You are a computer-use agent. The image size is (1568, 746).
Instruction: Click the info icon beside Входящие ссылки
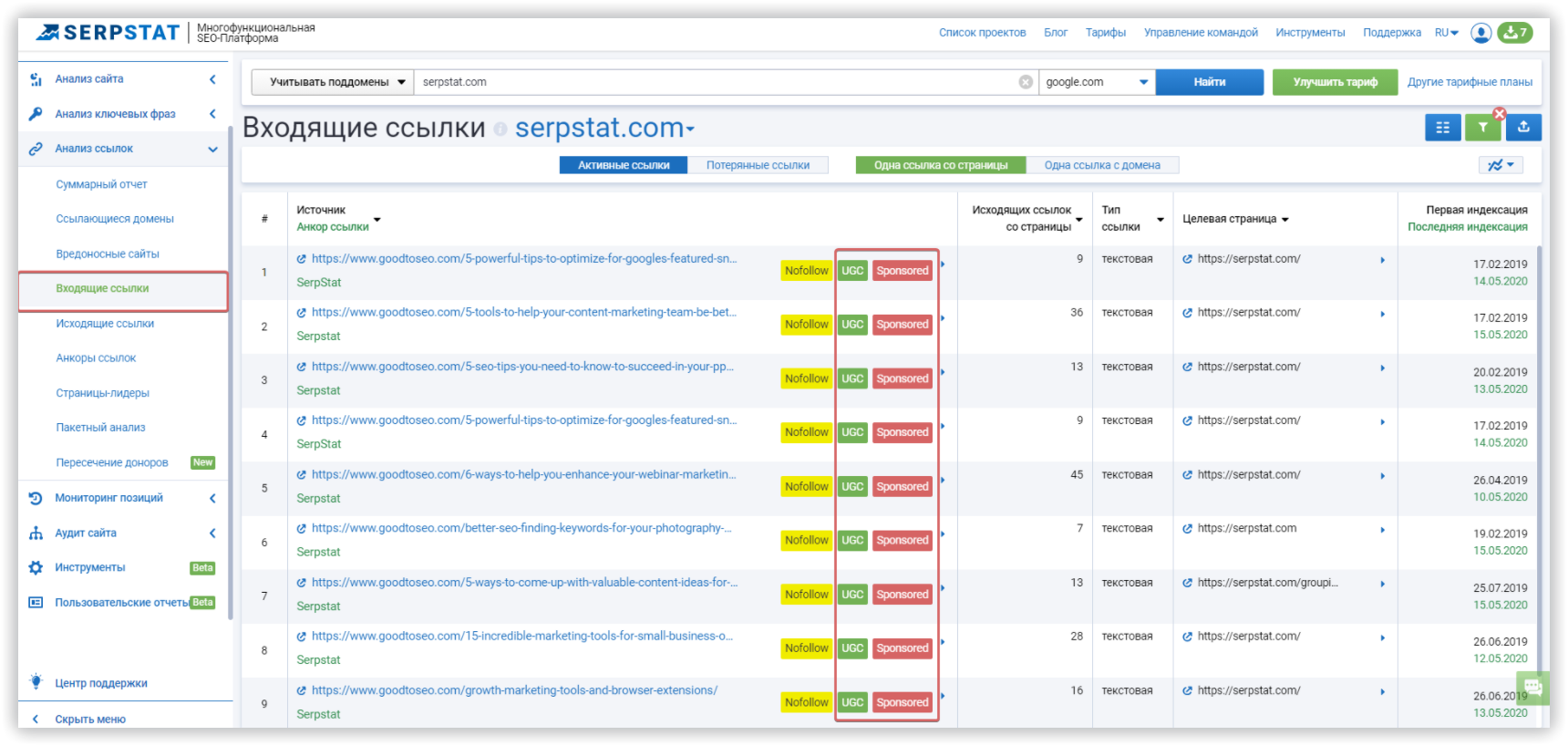(500, 130)
